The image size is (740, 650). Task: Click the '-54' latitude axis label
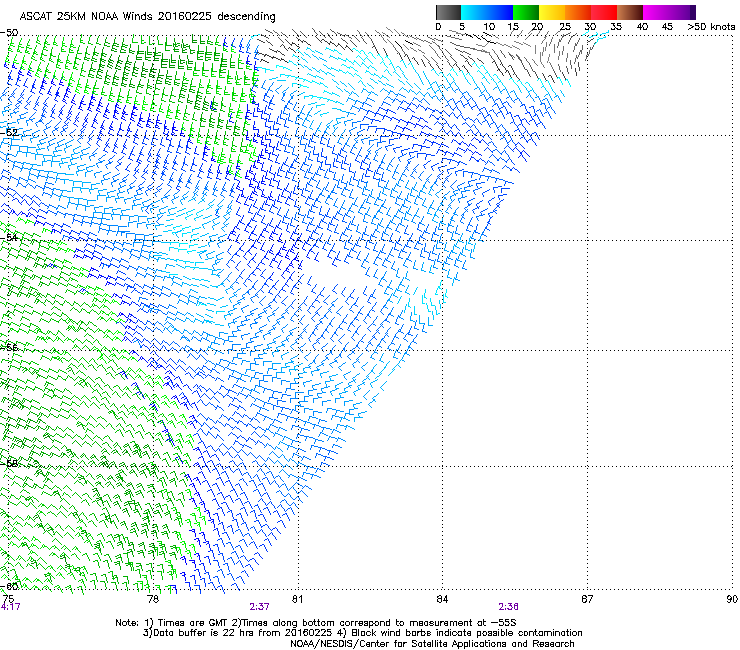9,237
